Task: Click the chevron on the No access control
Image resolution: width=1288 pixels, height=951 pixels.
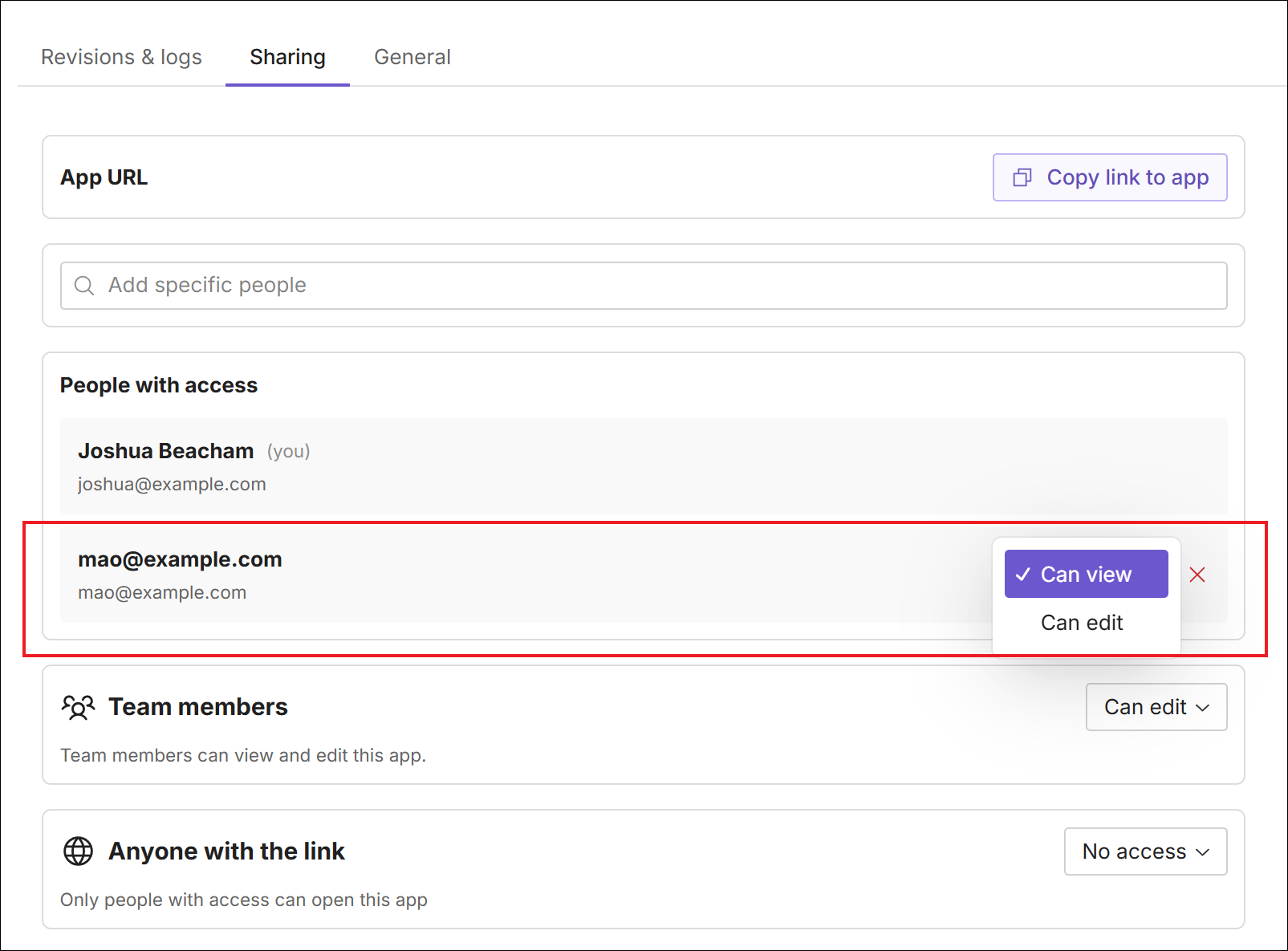Action: [x=1203, y=851]
